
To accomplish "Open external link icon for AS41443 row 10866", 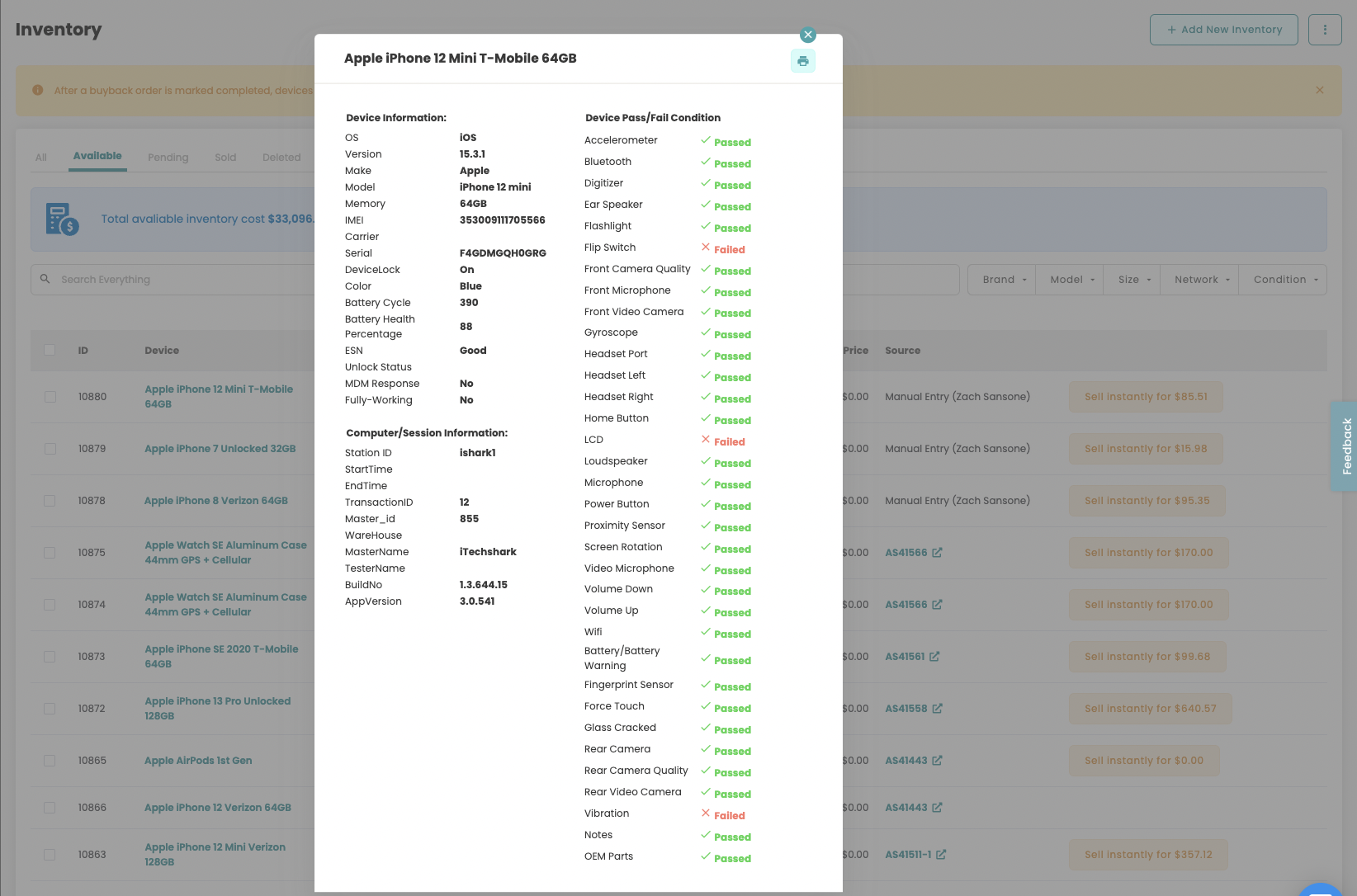I will click(x=937, y=808).
